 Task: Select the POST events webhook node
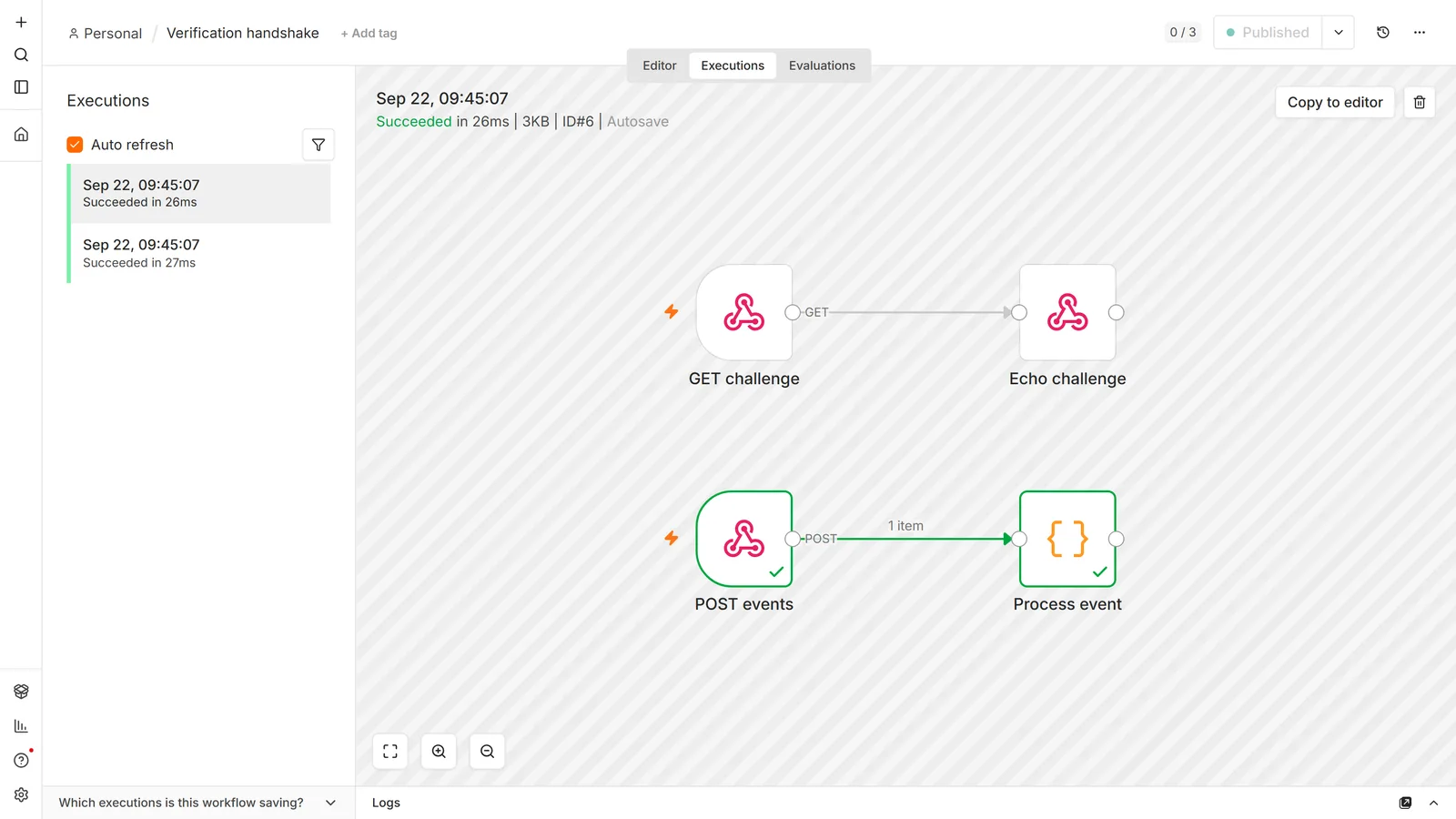[x=744, y=539]
